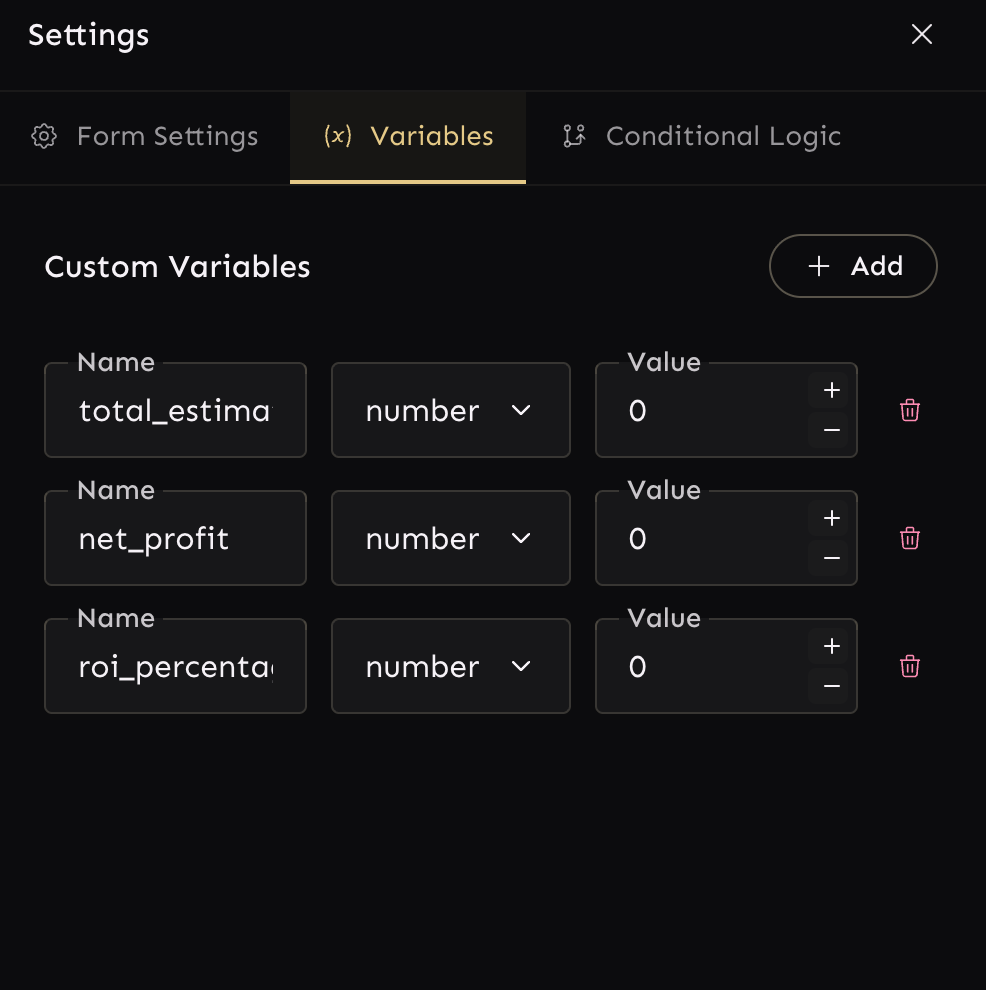Increment the roi_percentage value with plus
The height and width of the screenshot is (990, 986).
click(831, 647)
